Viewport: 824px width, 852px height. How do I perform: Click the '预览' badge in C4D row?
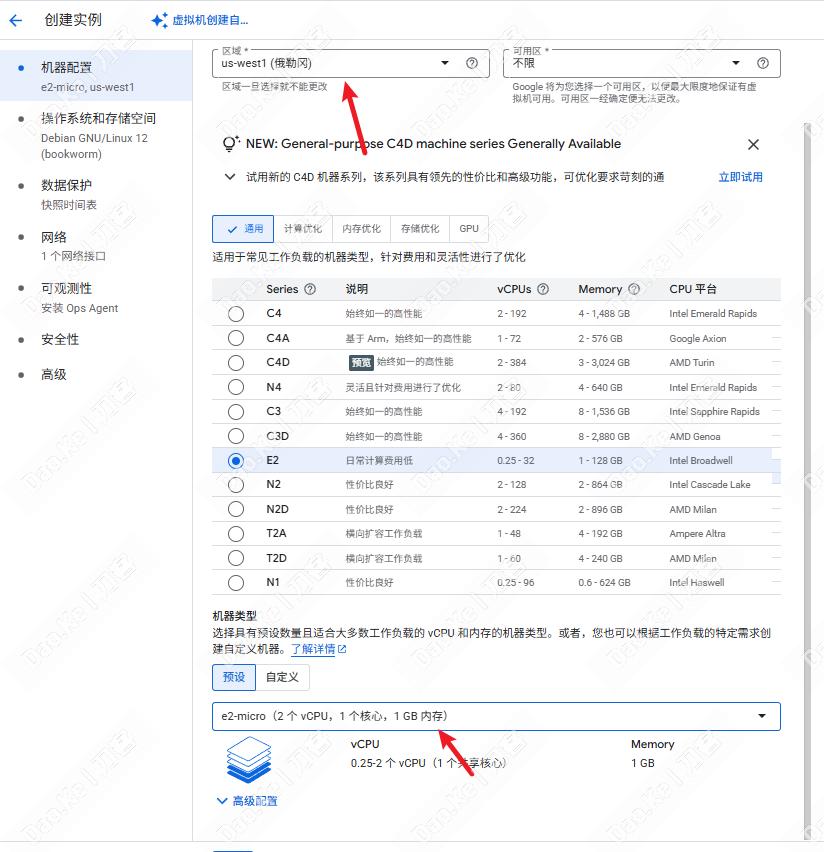(361, 362)
